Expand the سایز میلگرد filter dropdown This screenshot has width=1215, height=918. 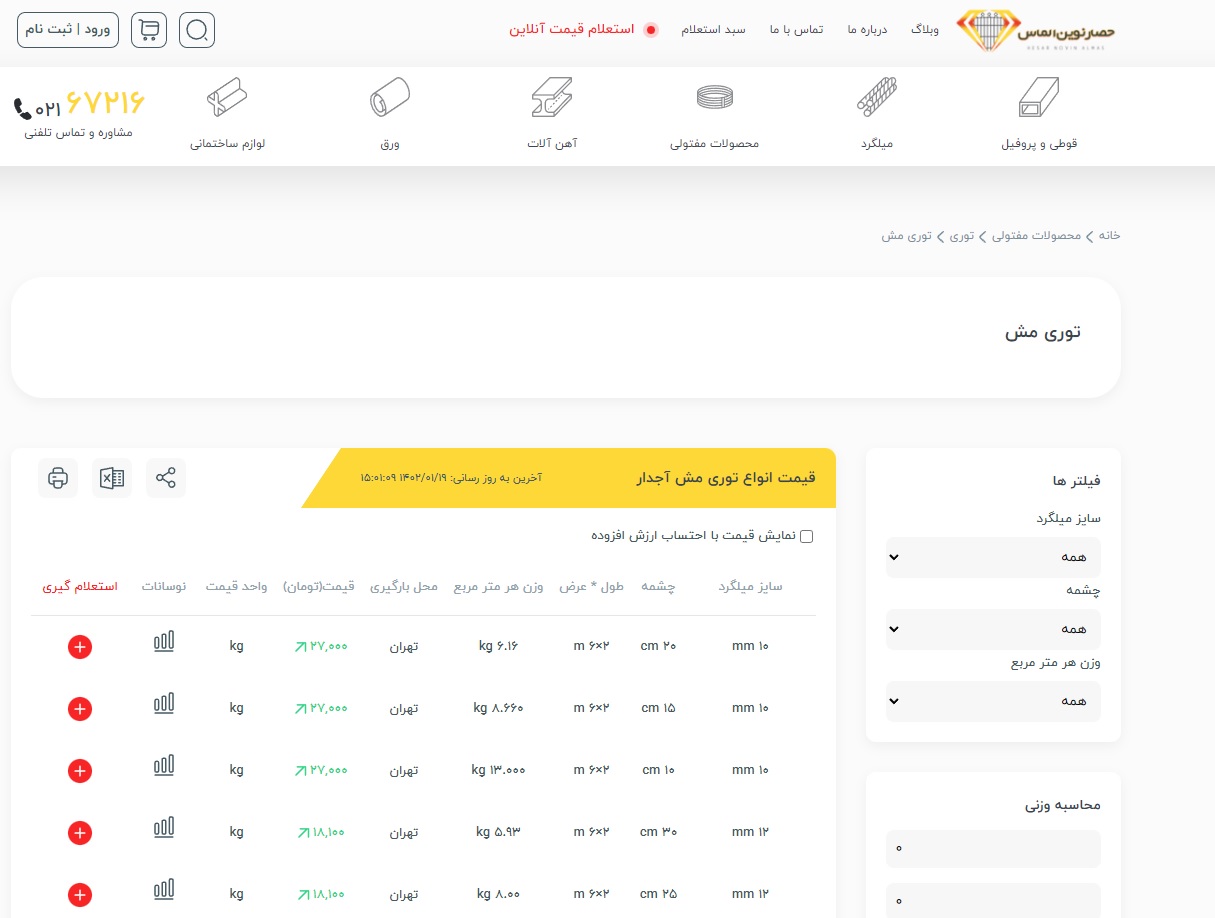[x=993, y=557]
